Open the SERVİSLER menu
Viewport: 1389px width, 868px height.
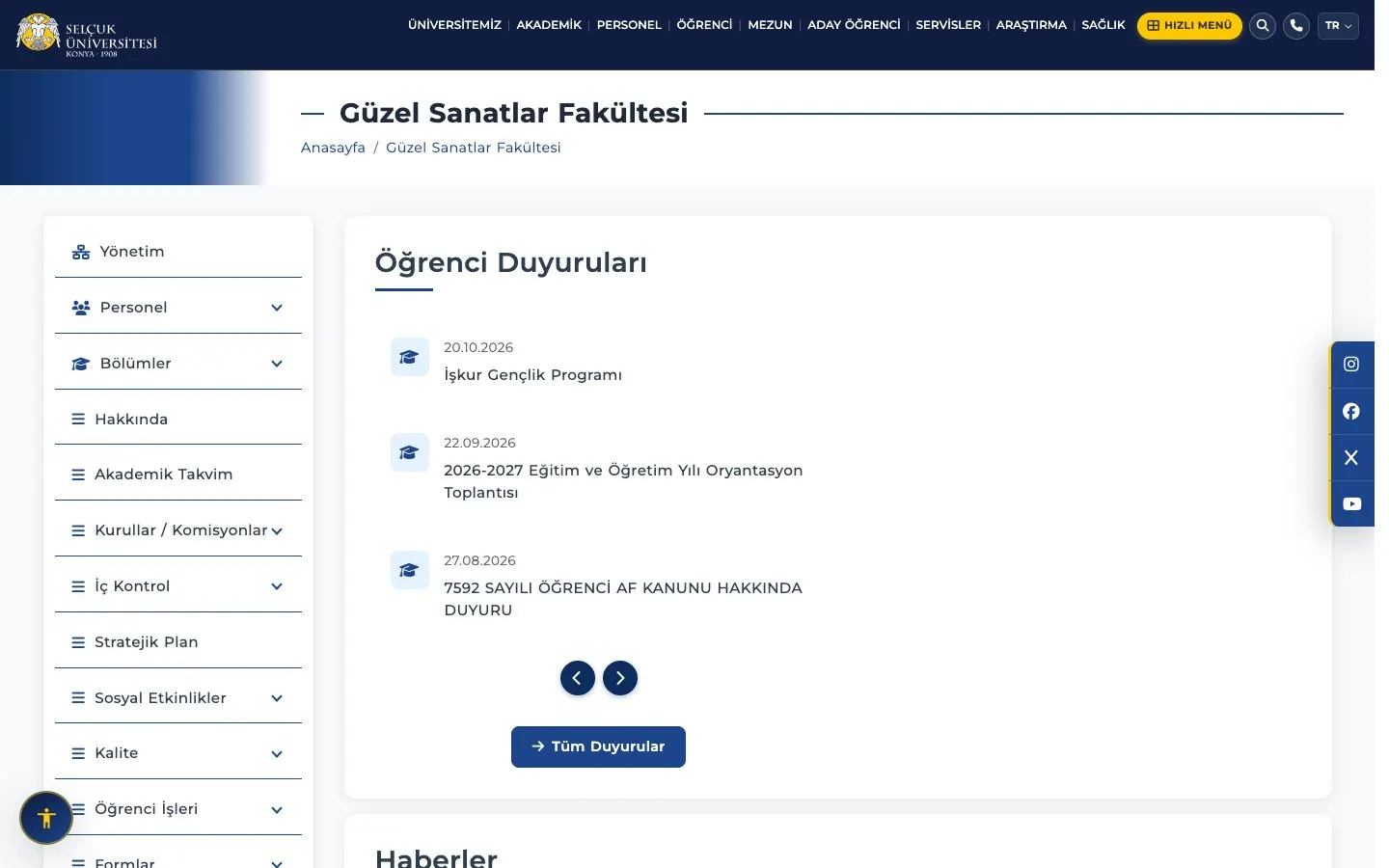(x=948, y=25)
